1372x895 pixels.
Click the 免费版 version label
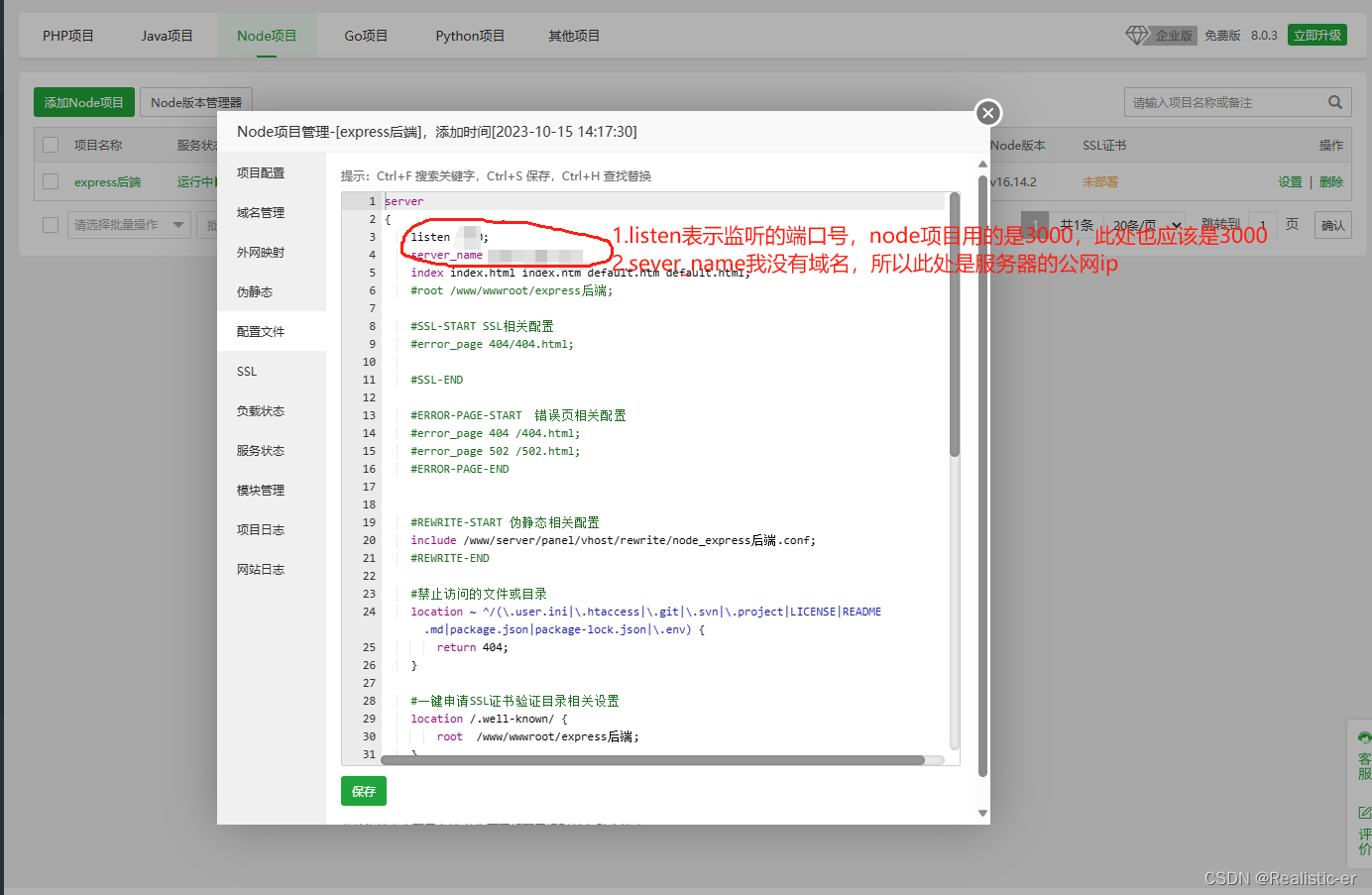click(x=1222, y=36)
